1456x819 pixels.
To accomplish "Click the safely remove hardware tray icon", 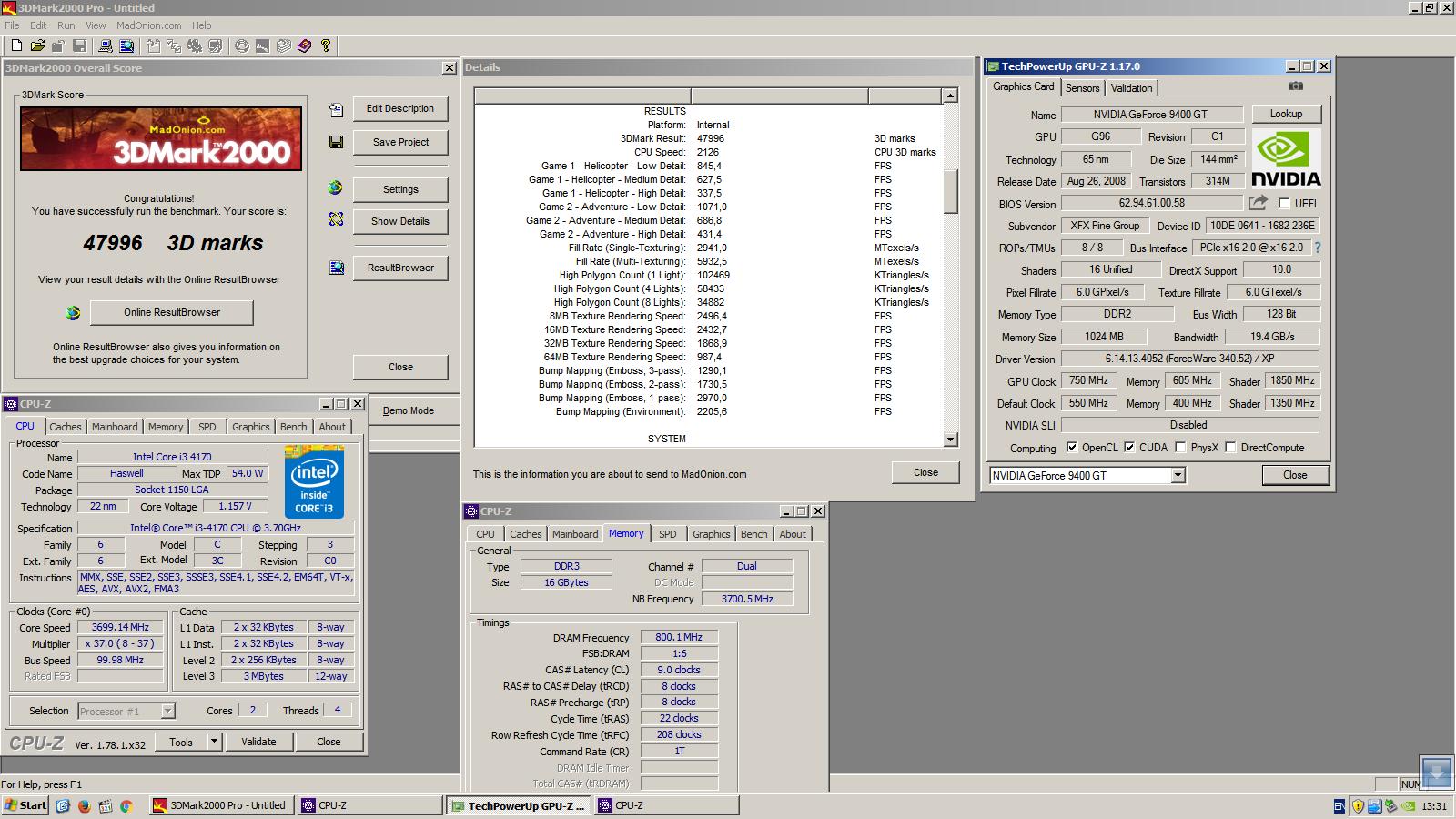I will pos(1391,805).
